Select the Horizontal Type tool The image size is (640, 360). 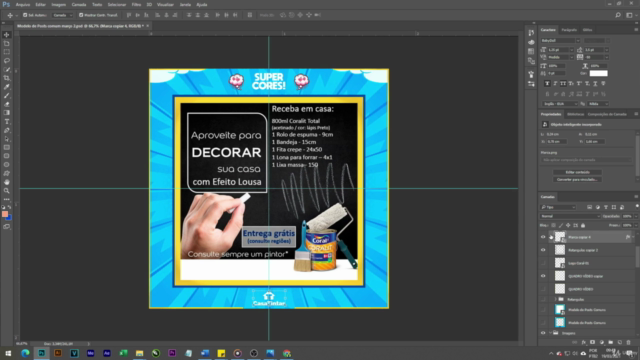point(7,122)
